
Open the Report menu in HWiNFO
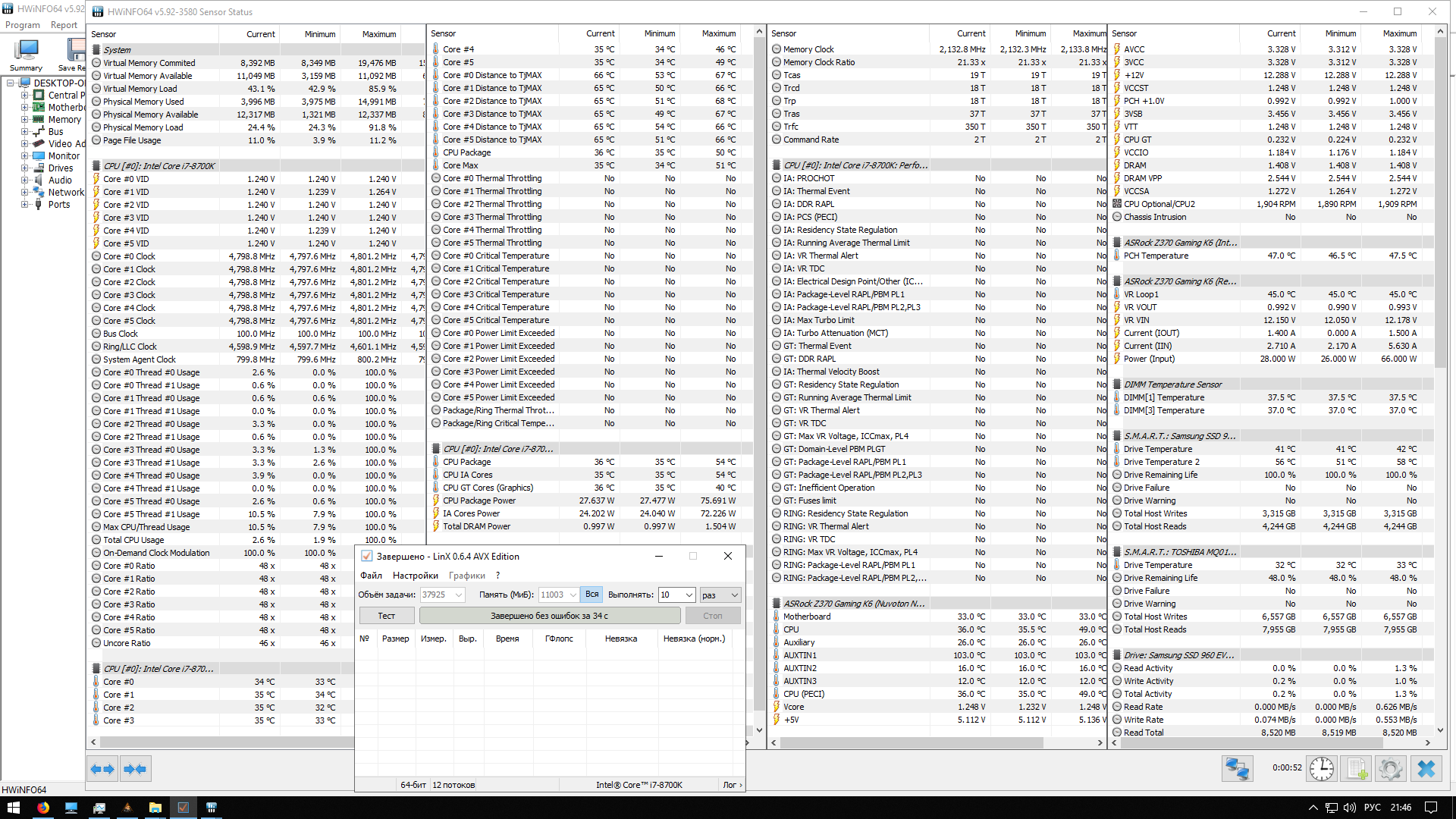click(x=64, y=25)
